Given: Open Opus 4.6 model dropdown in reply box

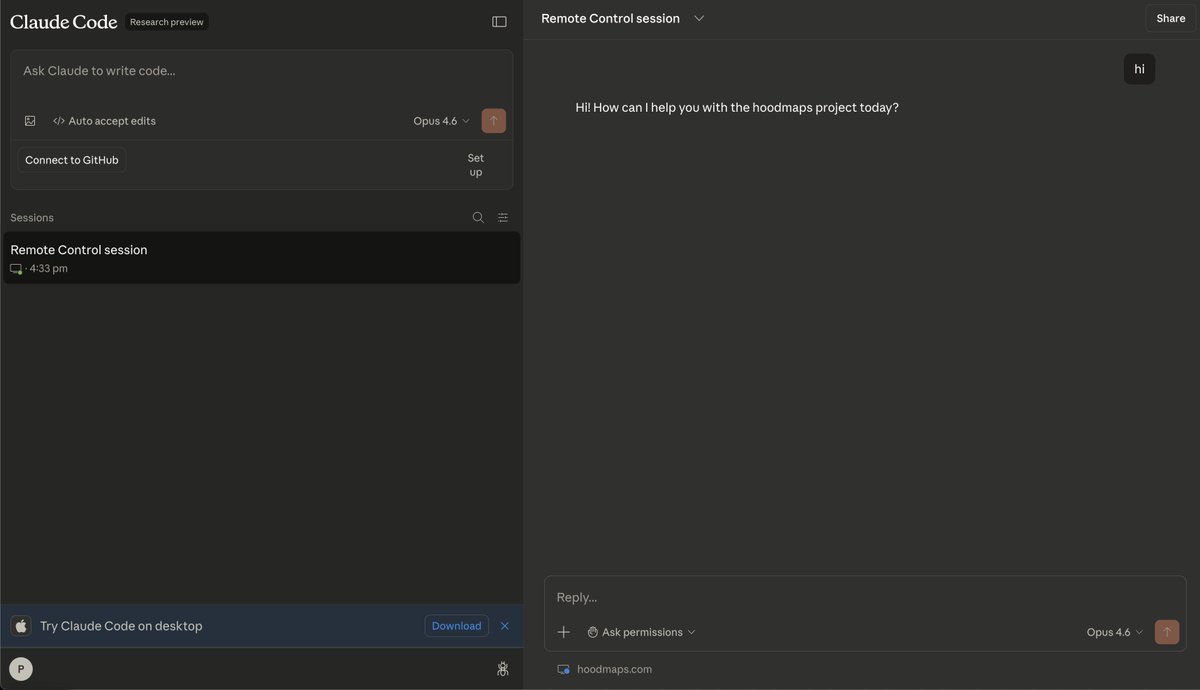Looking at the screenshot, I should click(1114, 632).
